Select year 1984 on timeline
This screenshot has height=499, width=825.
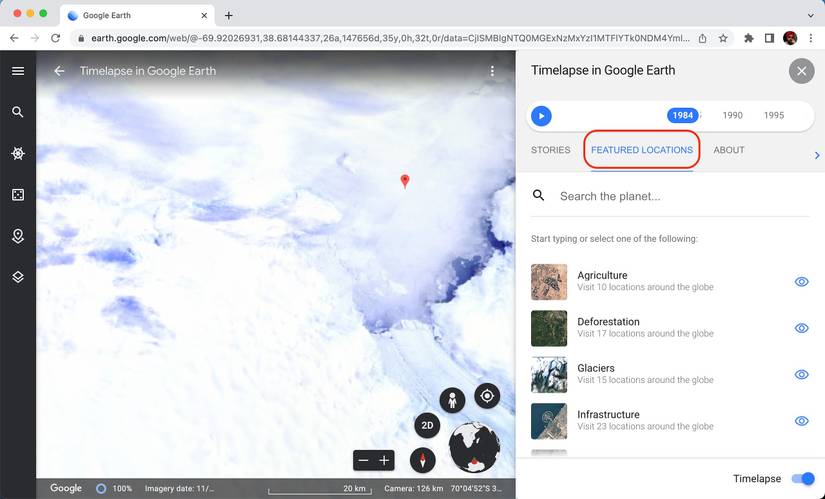click(x=682, y=115)
